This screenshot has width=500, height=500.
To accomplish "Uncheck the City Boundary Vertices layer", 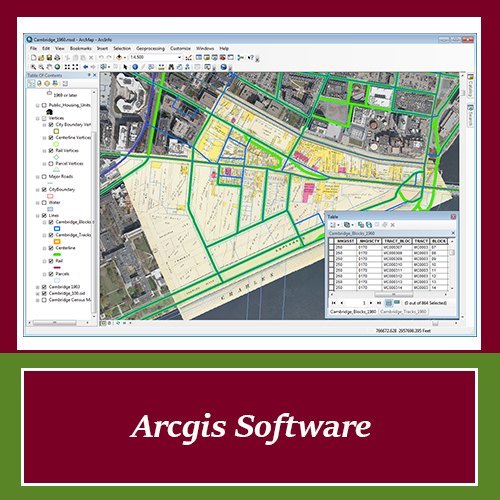I will pos(51,125).
